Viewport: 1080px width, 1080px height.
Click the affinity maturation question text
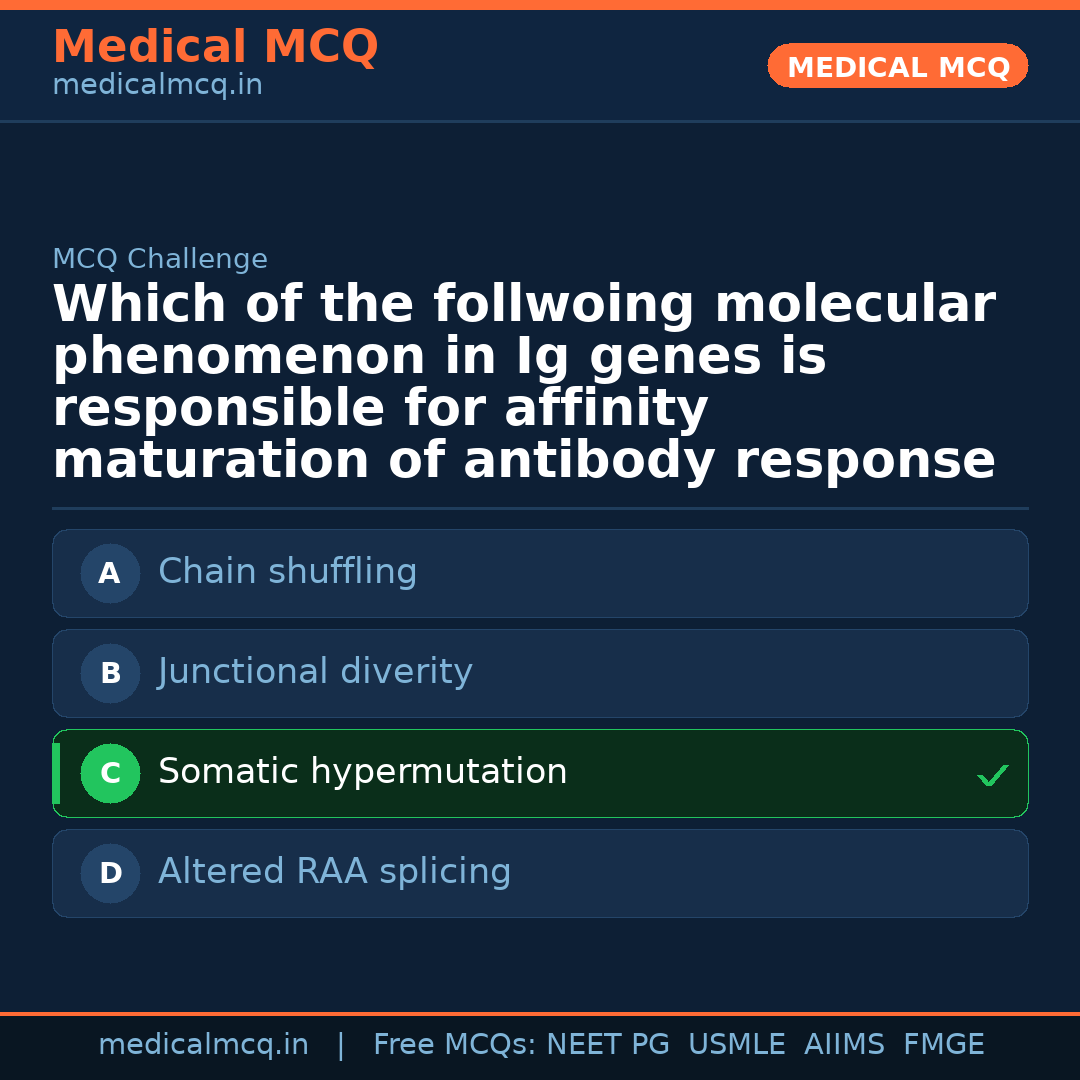(524, 383)
